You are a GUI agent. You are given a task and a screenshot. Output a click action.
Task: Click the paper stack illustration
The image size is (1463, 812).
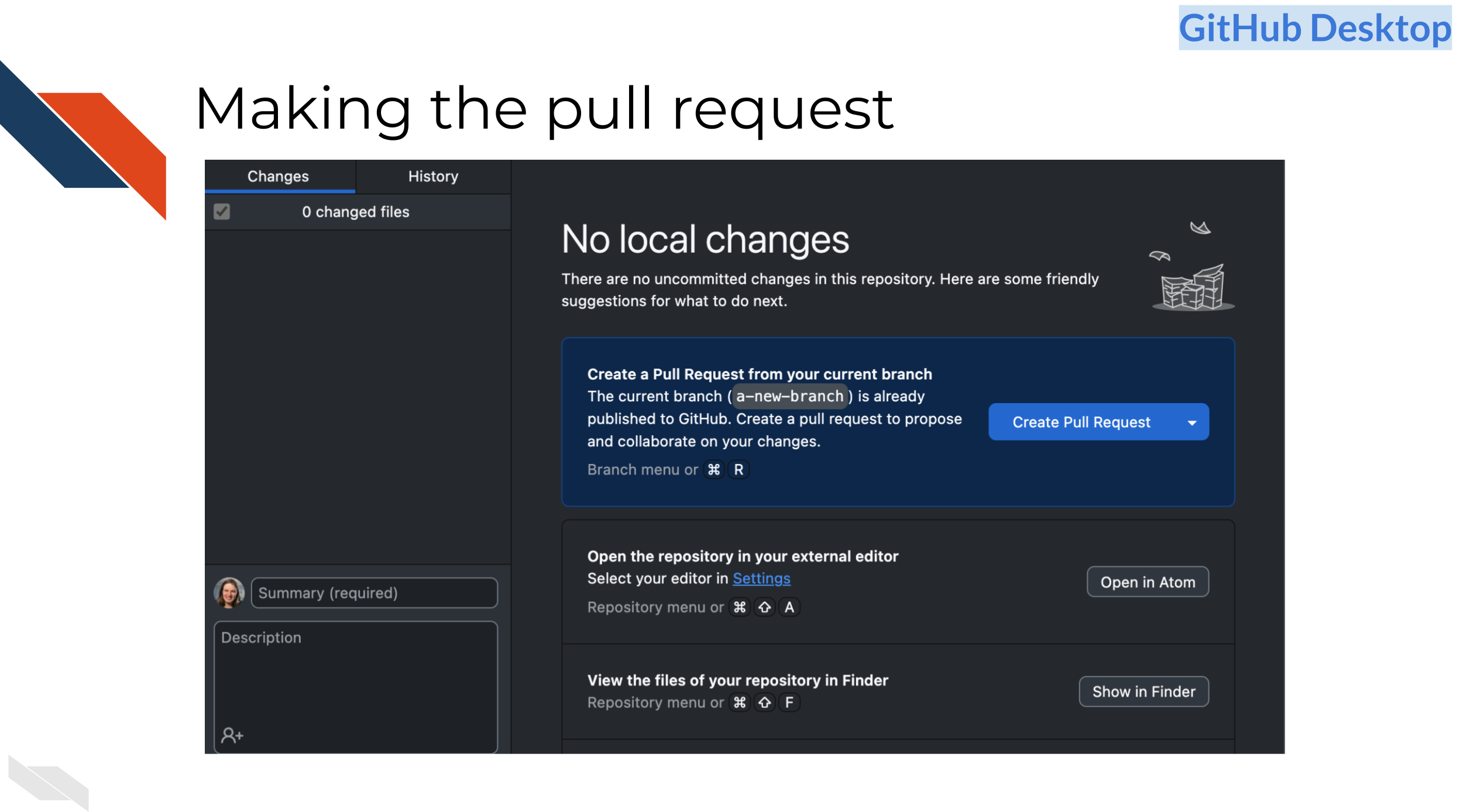pos(1193,267)
